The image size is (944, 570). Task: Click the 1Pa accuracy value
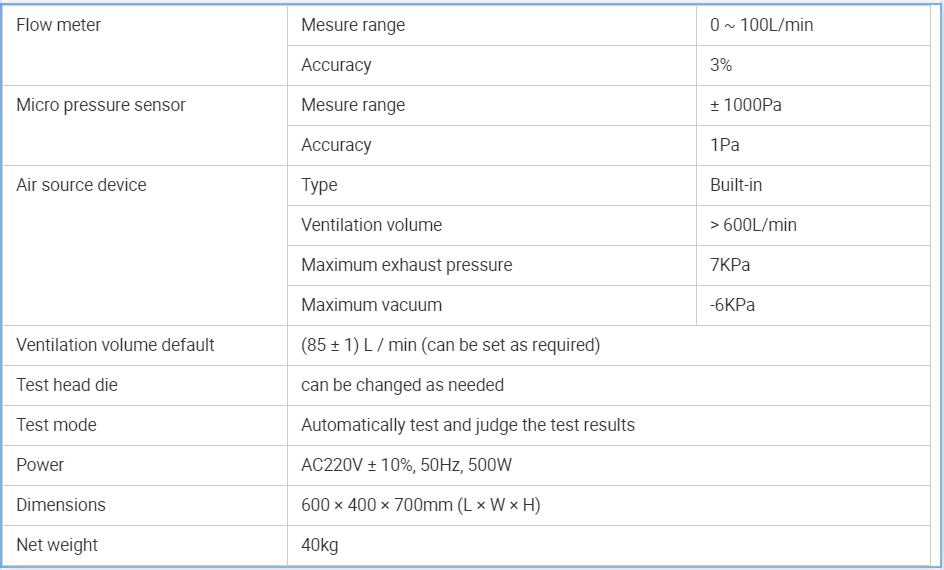[725, 145]
